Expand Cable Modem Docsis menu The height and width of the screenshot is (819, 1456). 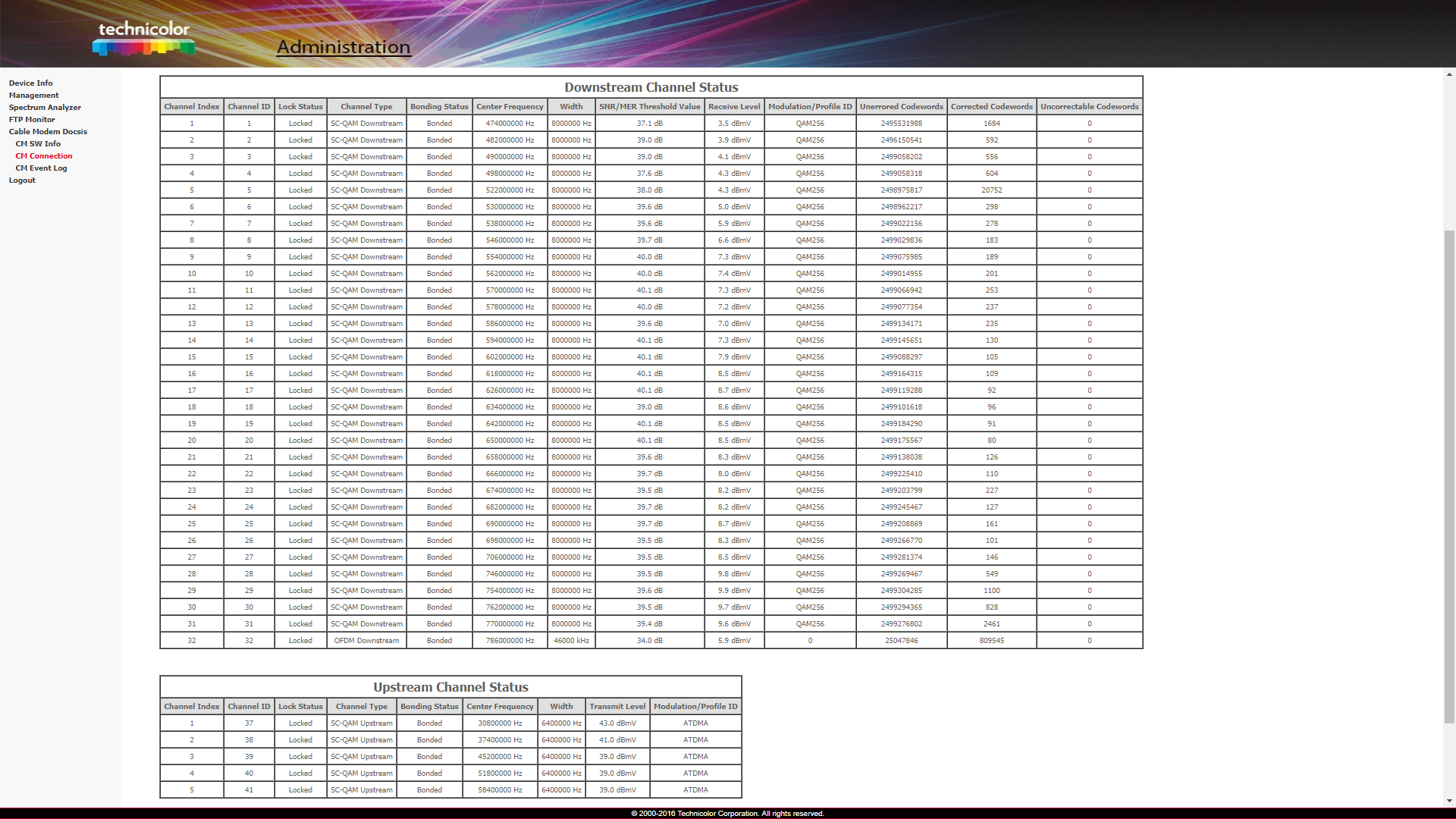pos(48,132)
